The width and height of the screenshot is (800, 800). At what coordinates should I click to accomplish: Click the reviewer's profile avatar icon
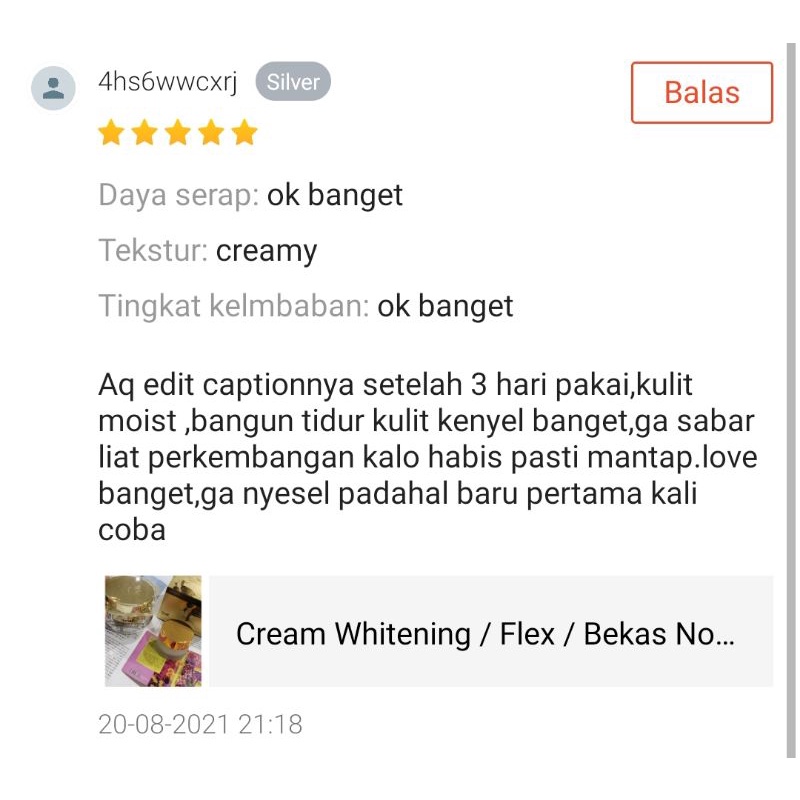[53, 88]
